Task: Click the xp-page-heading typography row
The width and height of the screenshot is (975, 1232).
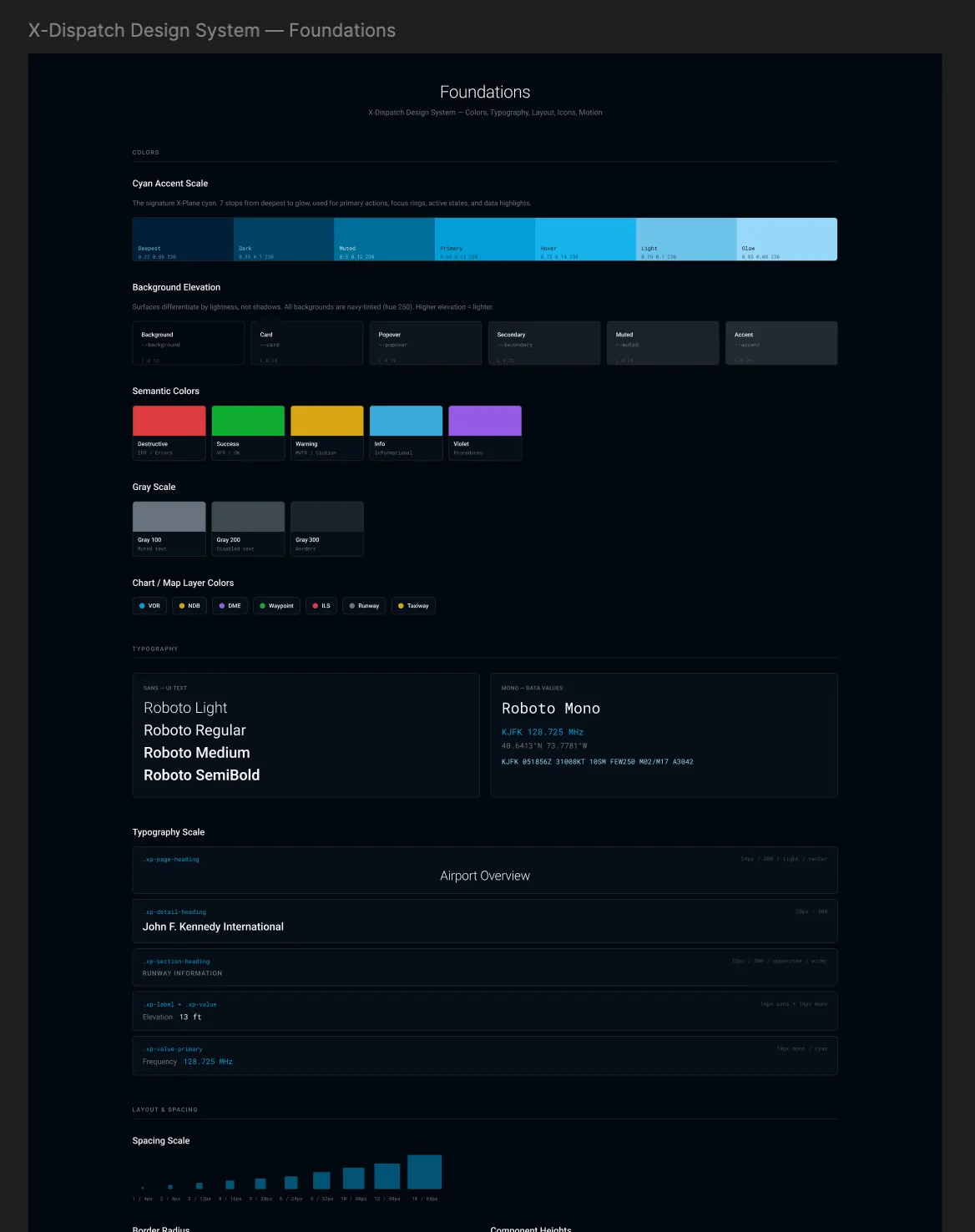Action: pyautogui.click(x=484, y=870)
